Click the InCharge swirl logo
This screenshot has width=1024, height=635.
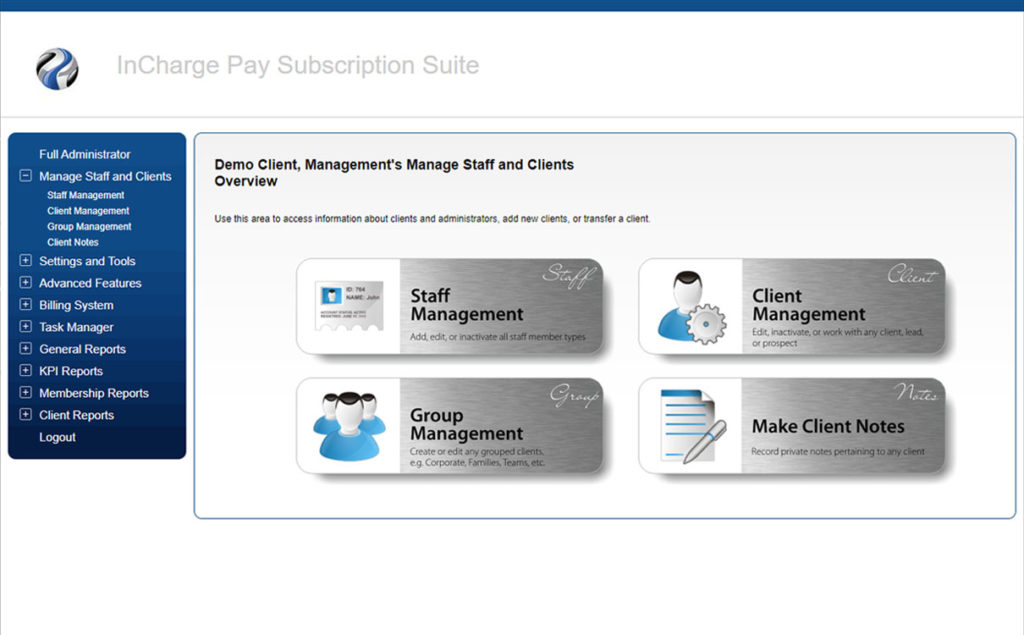(x=57, y=69)
